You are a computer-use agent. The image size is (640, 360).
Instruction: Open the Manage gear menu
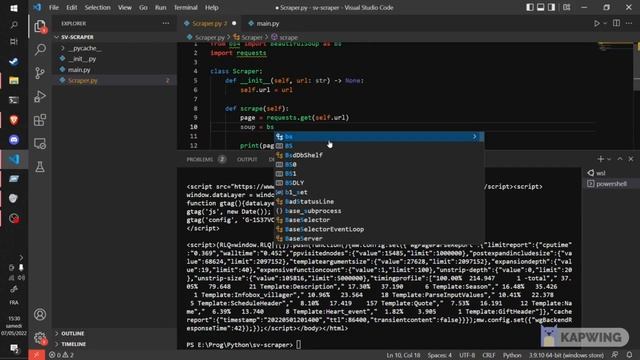coord(40,338)
